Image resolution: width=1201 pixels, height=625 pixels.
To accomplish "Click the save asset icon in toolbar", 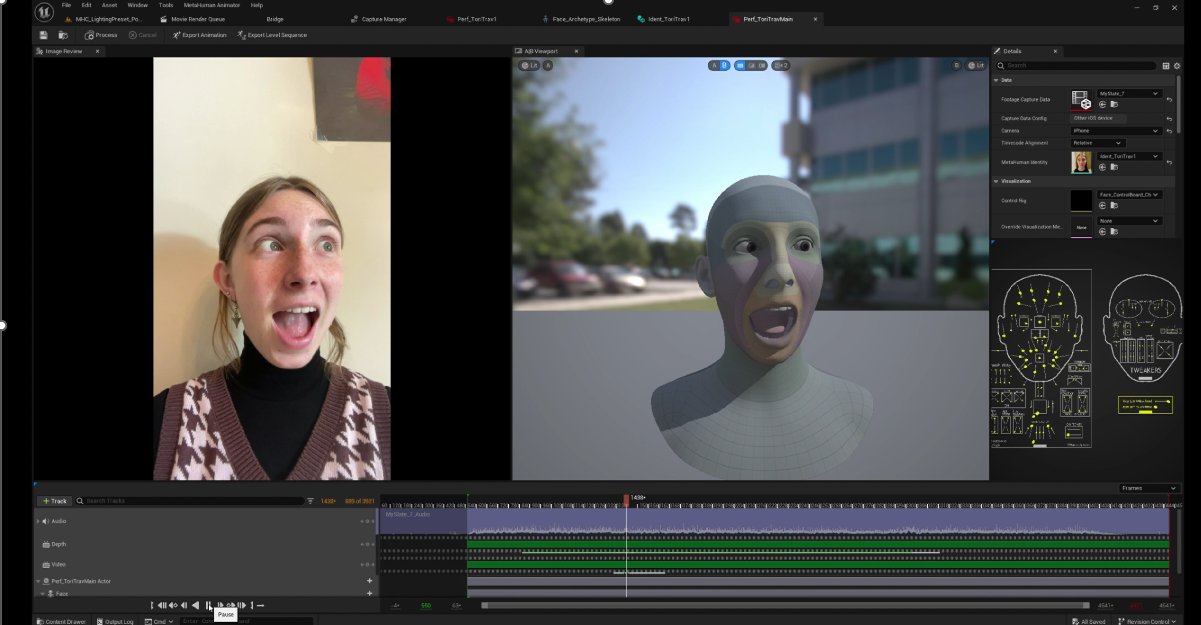I will click(43, 35).
